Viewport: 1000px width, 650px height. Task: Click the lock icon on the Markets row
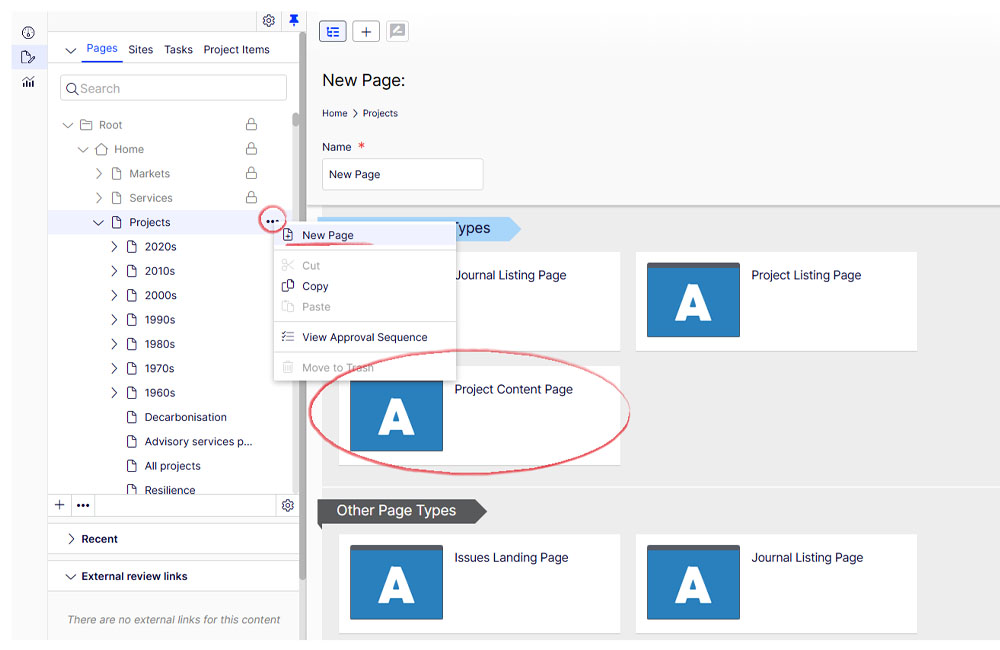(251, 172)
